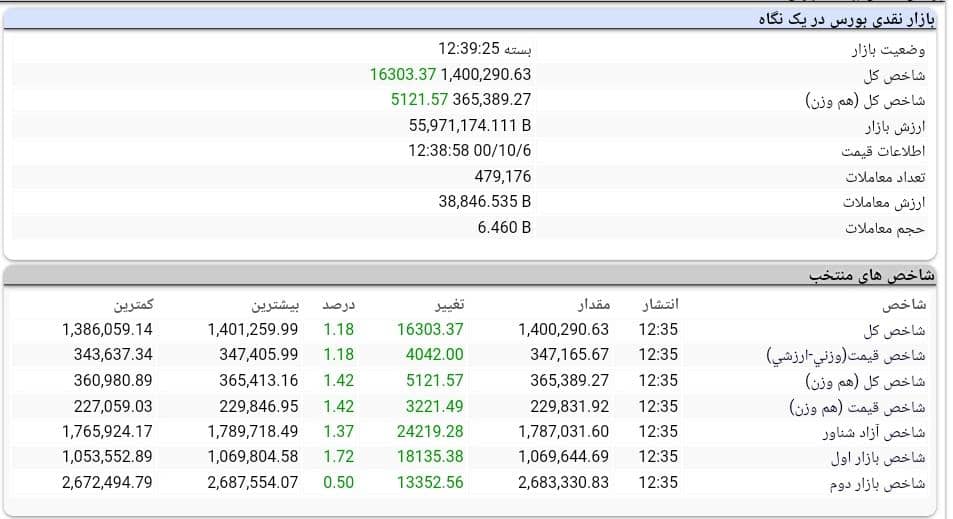Click number of trades 479,176
953x519 pixels.
pyautogui.click(x=503, y=176)
